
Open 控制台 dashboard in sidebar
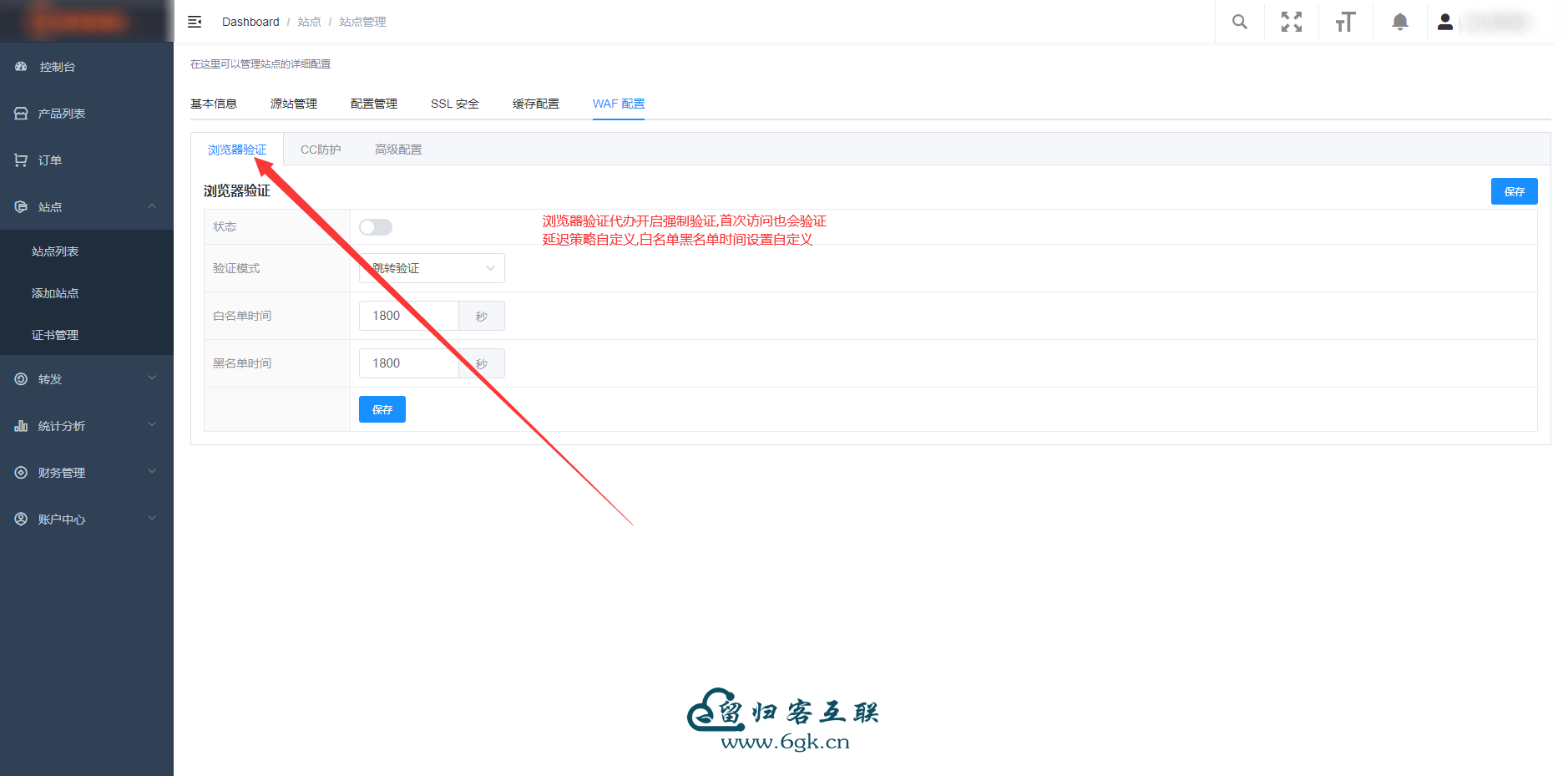[x=57, y=67]
